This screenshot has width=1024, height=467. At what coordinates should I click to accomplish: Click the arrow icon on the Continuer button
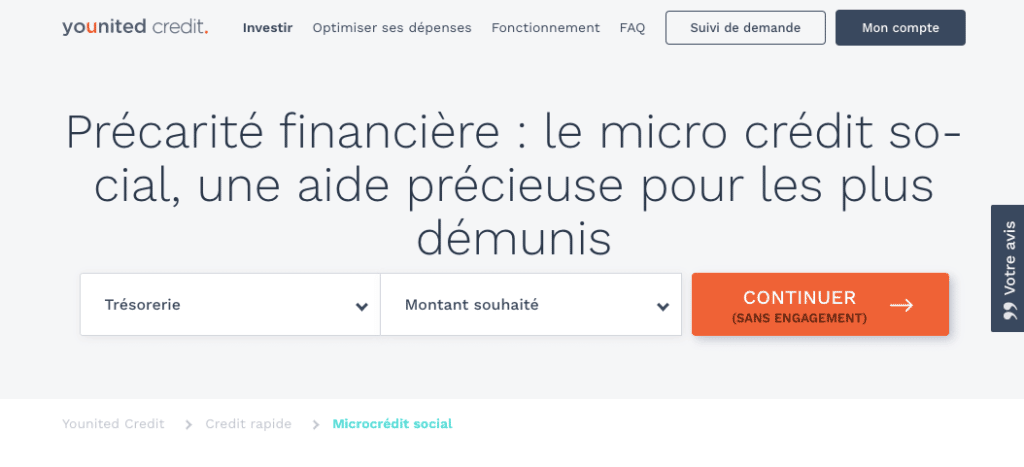(x=901, y=305)
